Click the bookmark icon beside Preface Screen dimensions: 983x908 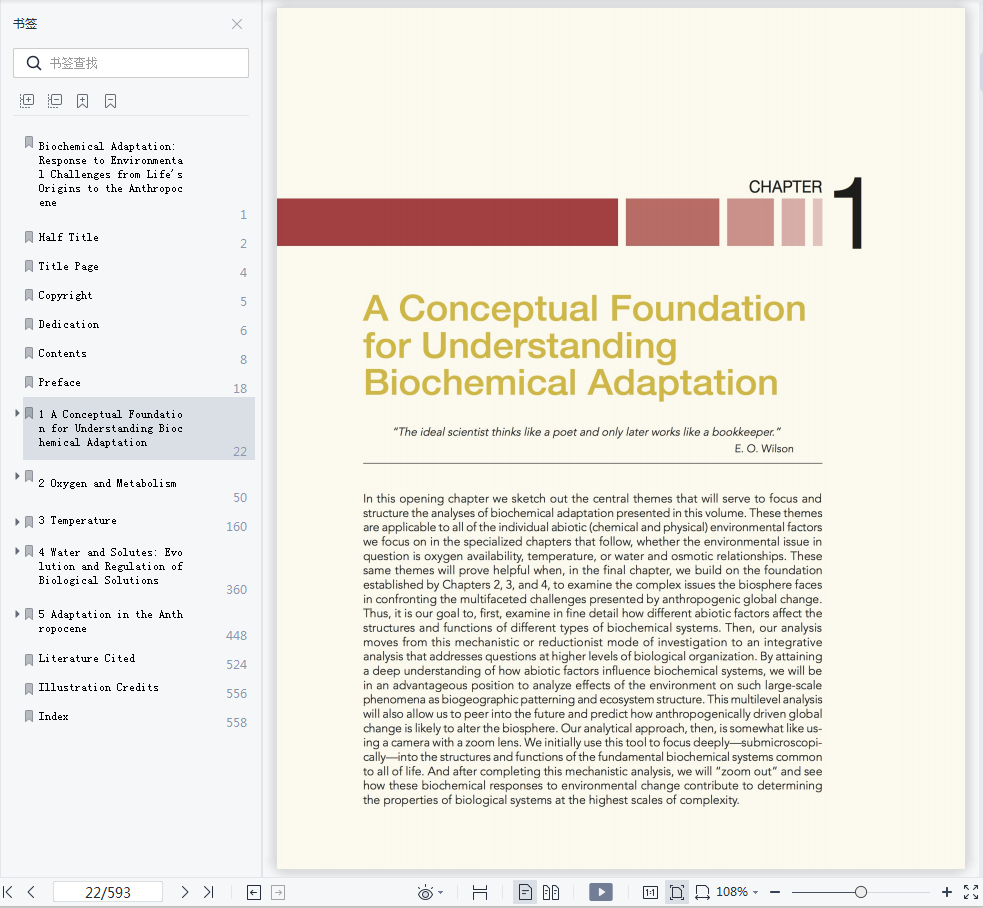[29, 382]
